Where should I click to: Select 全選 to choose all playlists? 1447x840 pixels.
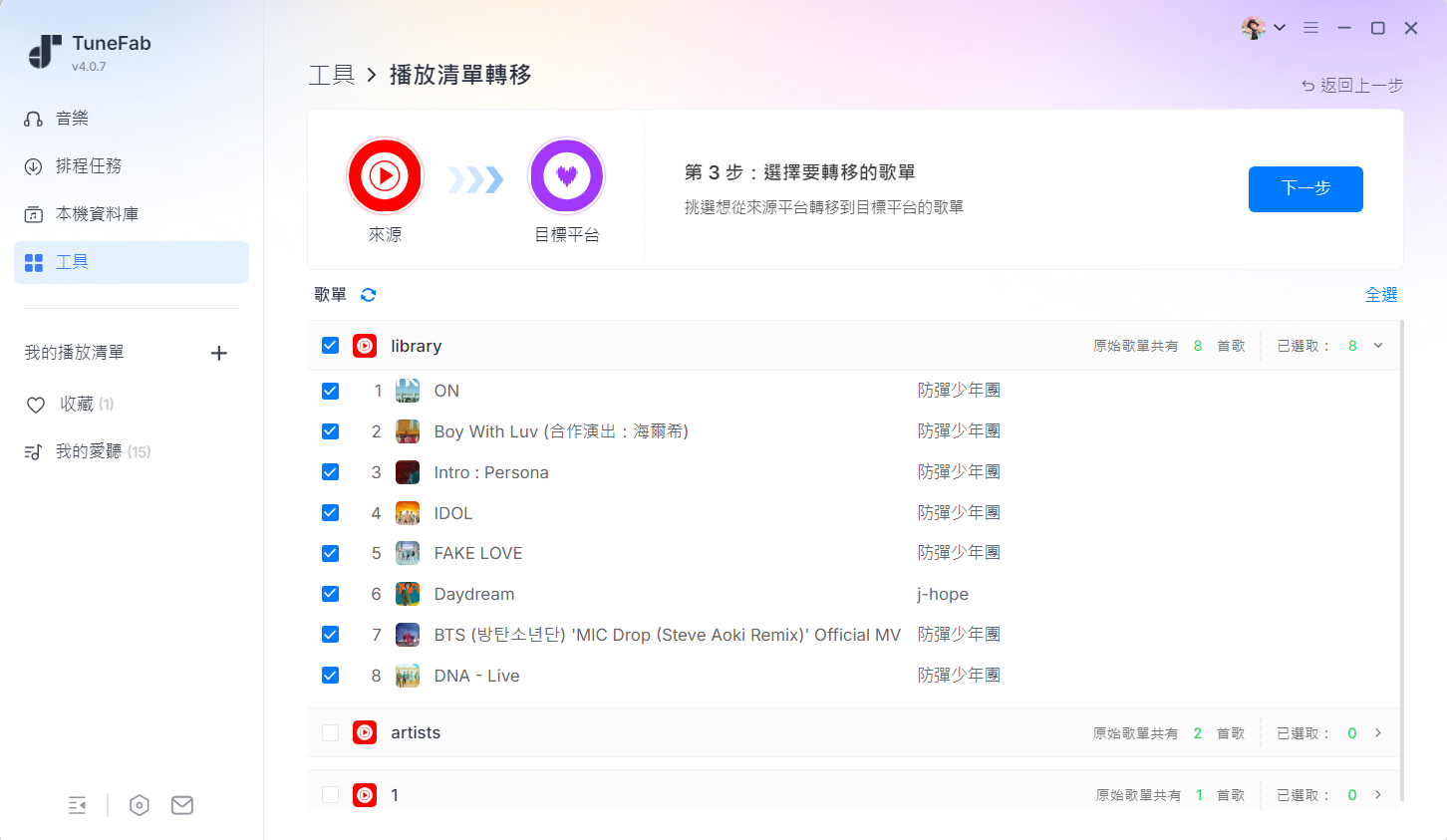click(x=1381, y=295)
